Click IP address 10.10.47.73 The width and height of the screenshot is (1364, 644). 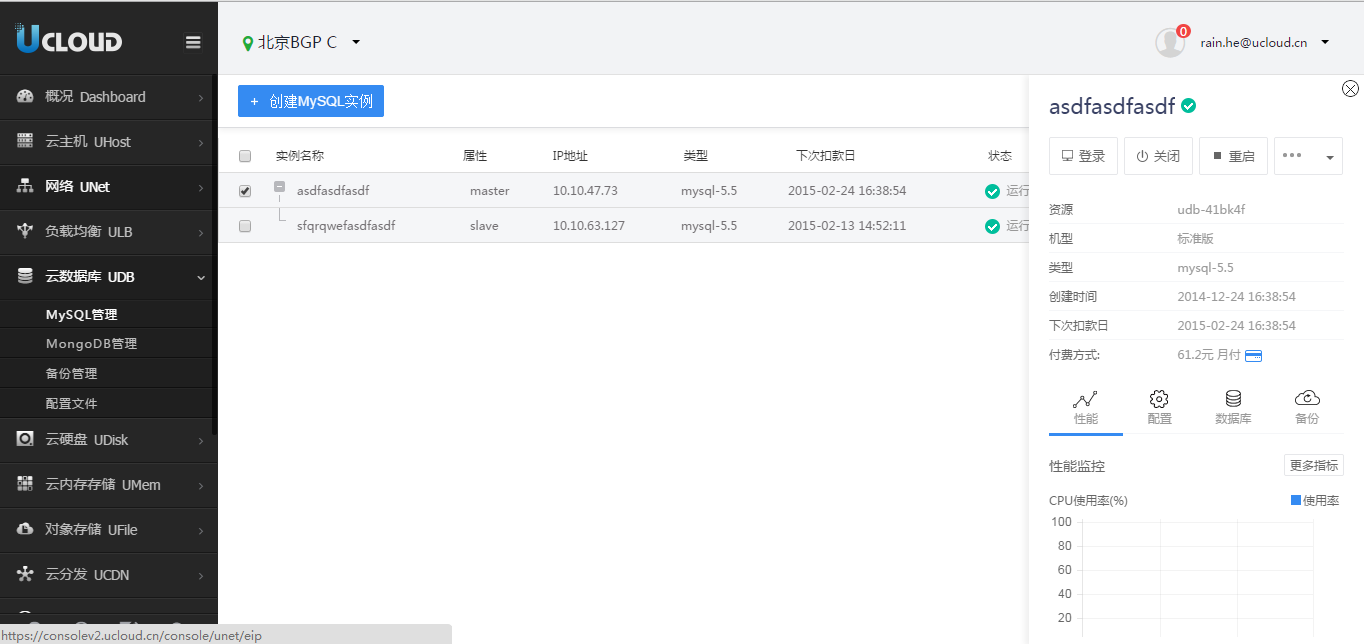click(585, 191)
